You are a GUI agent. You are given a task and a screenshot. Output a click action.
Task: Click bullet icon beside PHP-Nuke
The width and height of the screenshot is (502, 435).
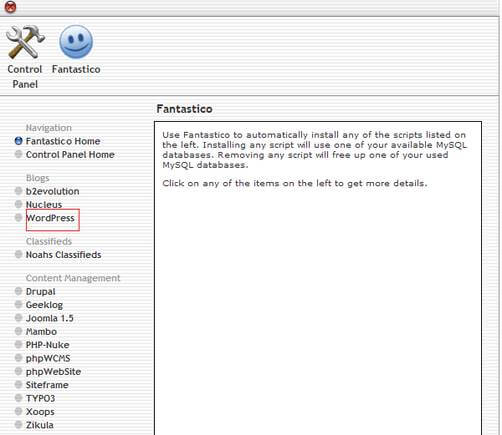(x=19, y=344)
